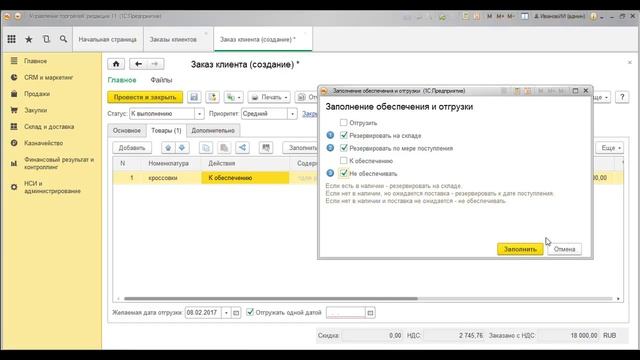Open the dropdown arrow next to info icon

[x=602, y=17]
